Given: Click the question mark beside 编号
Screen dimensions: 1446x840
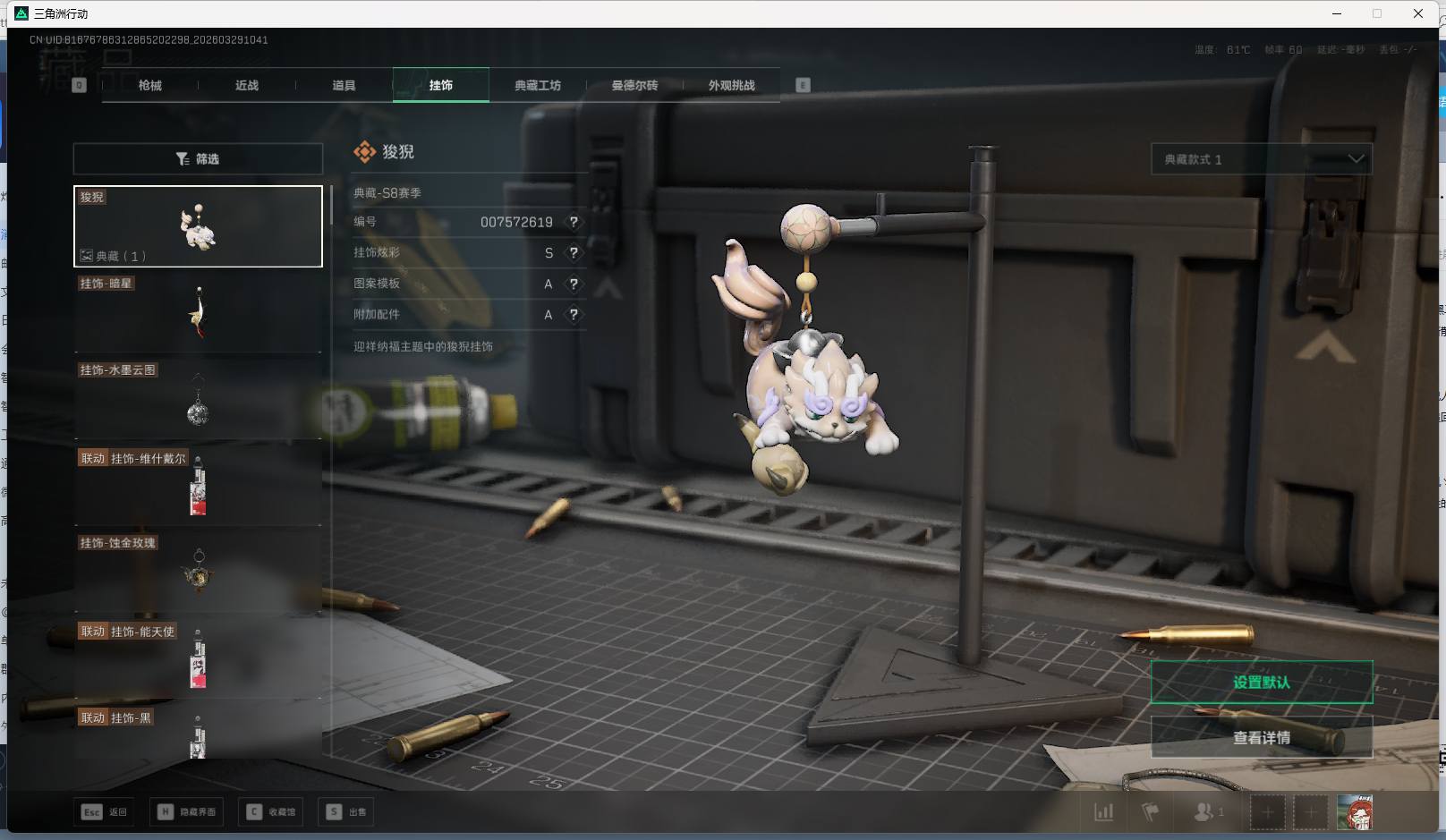Looking at the screenshot, I should click(x=574, y=222).
